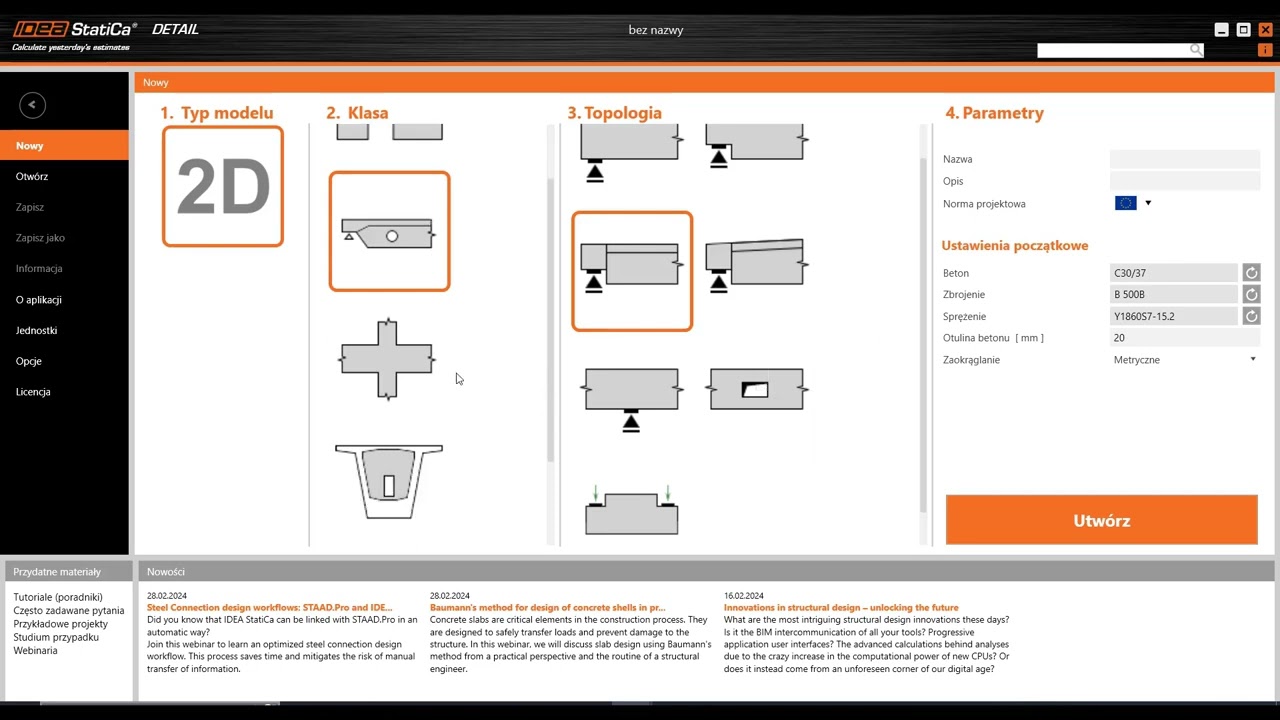Open Często zadawane pytania link
The height and width of the screenshot is (720, 1280).
[x=69, y=610]
